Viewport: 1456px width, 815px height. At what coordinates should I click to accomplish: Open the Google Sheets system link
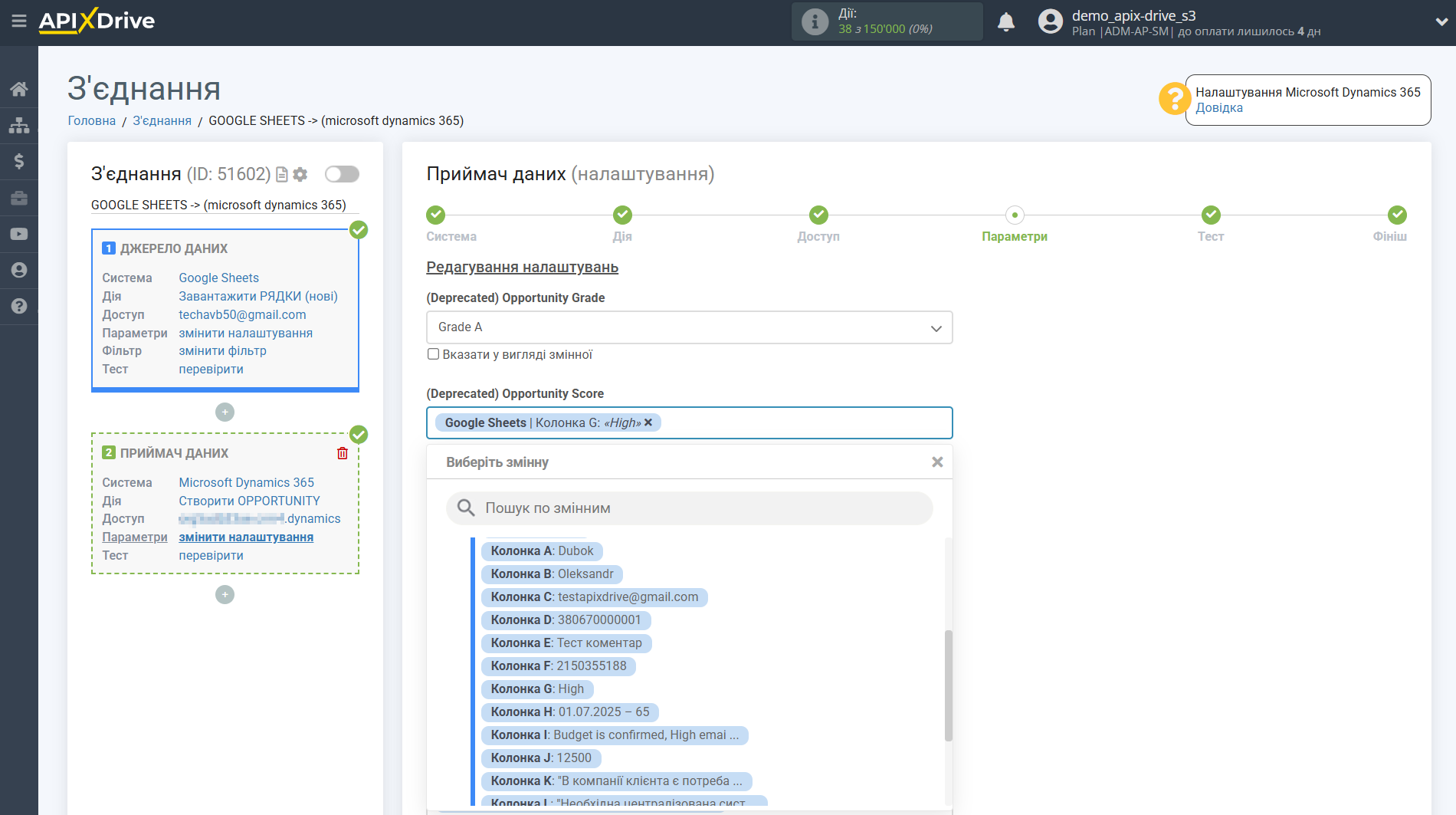218,278
